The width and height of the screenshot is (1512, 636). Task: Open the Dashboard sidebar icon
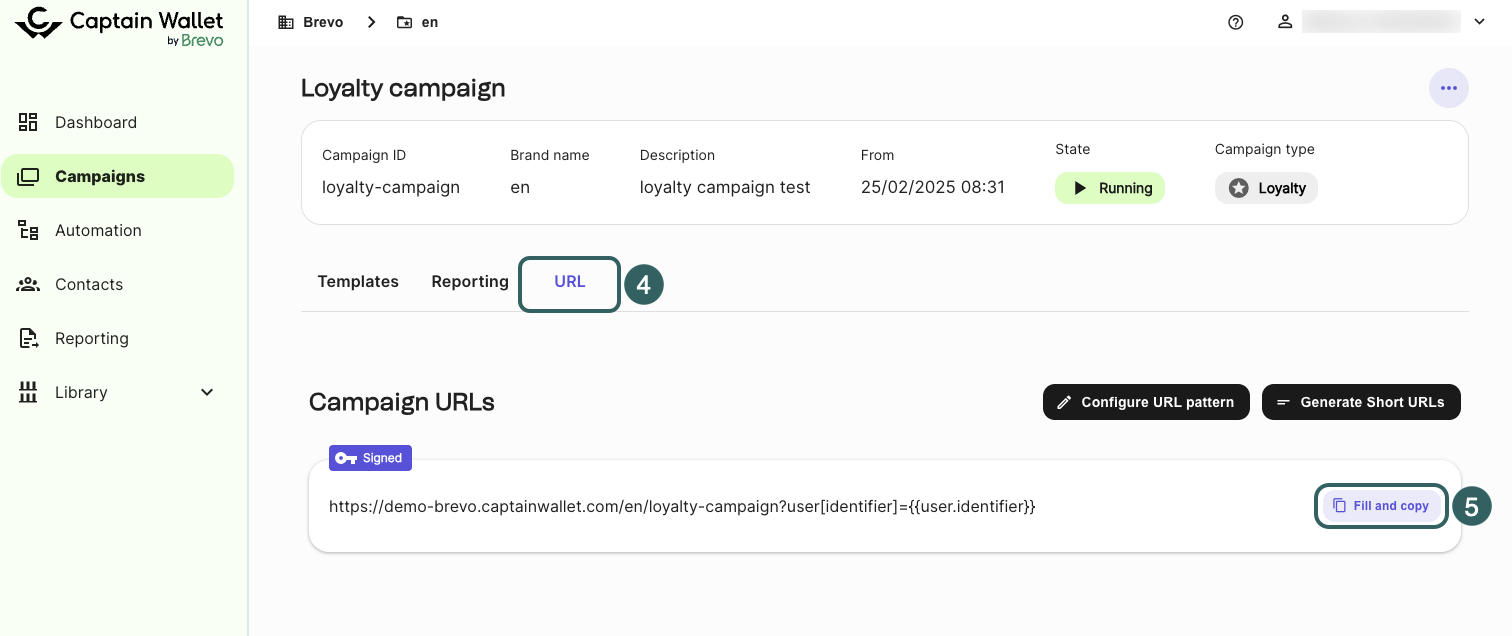[28, 122]
